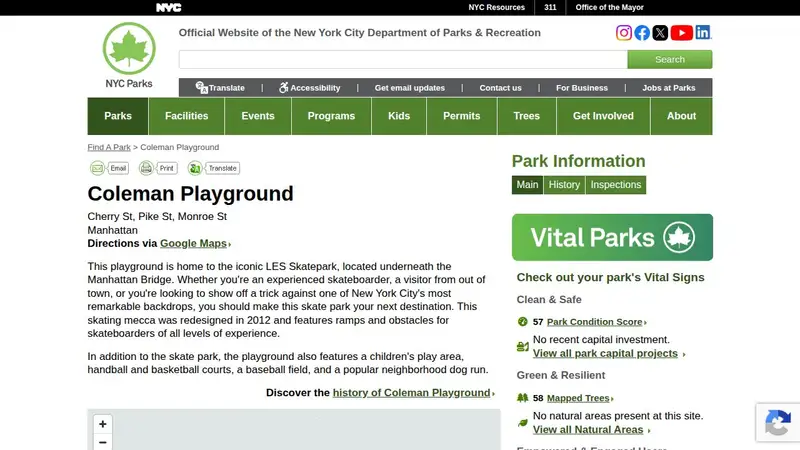Open Get email updates link
800x450 pixels.
pos(410,88)
